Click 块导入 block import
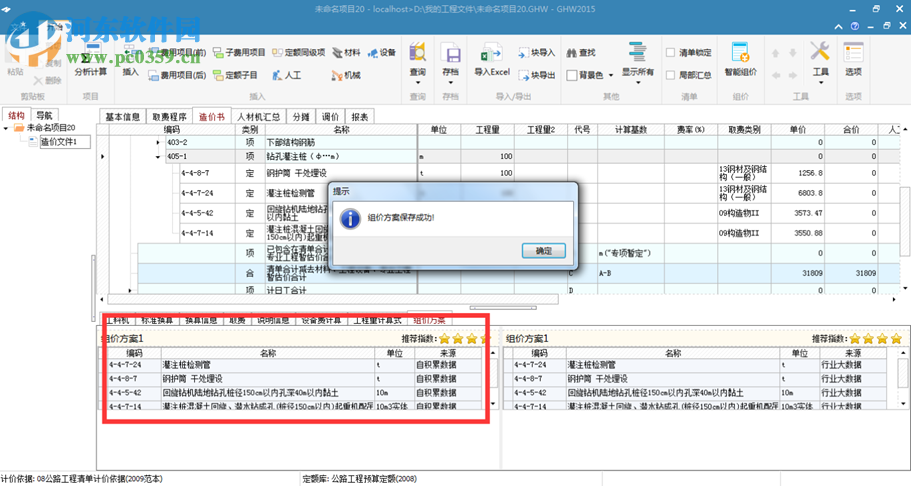This screenshot has width=911, height=486. point(536,53)
